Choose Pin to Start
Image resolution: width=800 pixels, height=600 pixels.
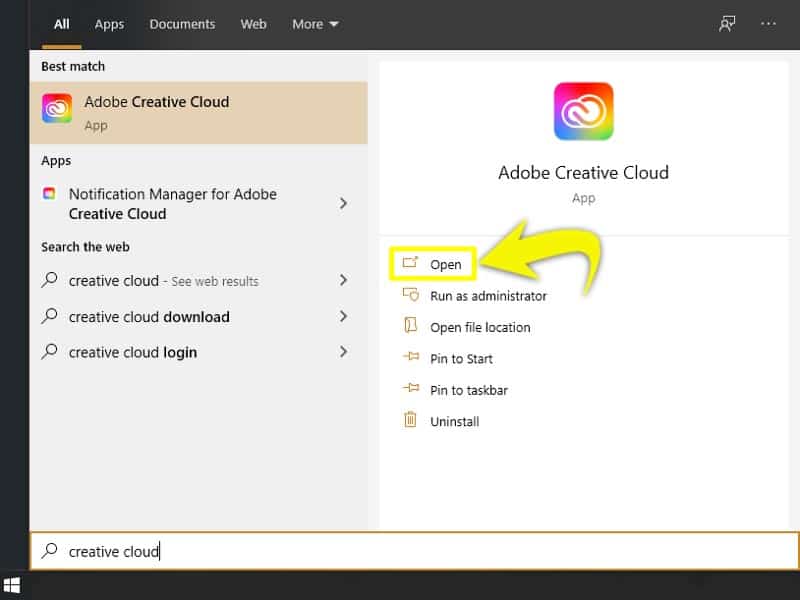click(461, 359)
